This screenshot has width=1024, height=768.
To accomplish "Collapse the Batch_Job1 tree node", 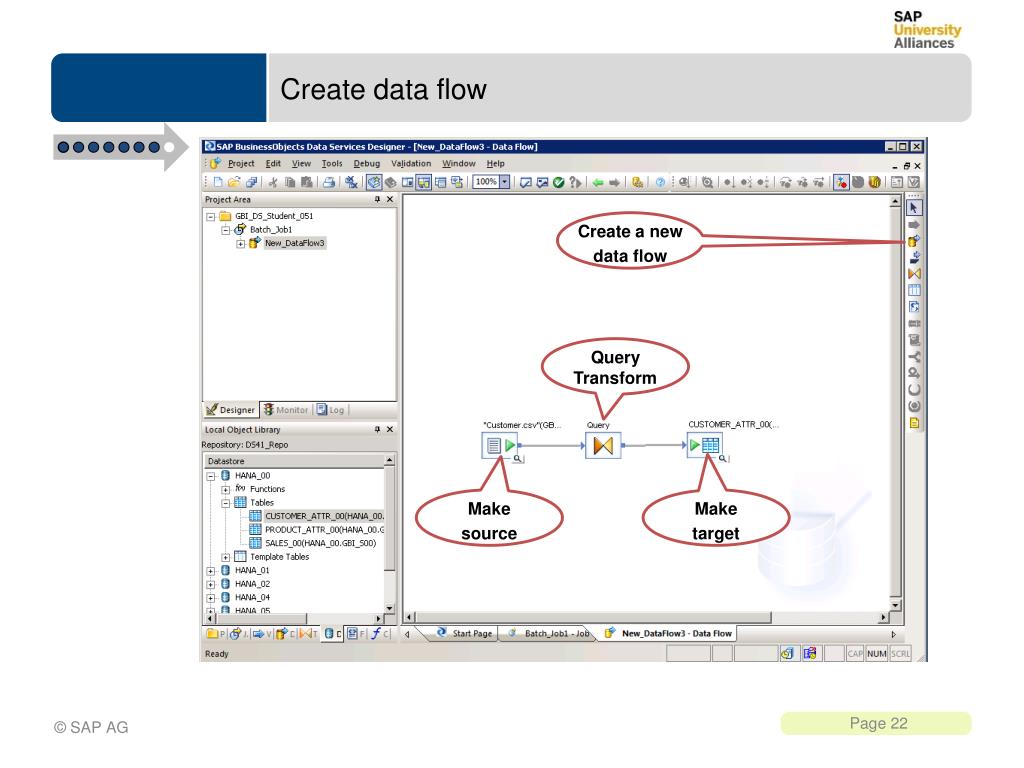I will pos(225,230).
